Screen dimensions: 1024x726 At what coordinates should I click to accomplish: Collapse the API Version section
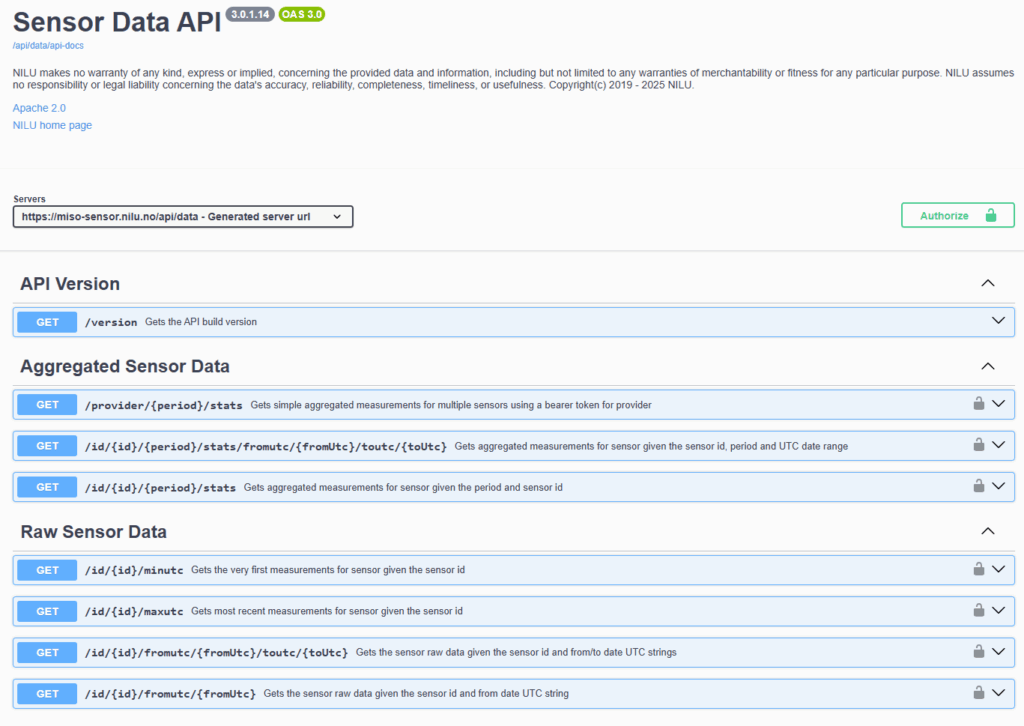tap(988, 284)
